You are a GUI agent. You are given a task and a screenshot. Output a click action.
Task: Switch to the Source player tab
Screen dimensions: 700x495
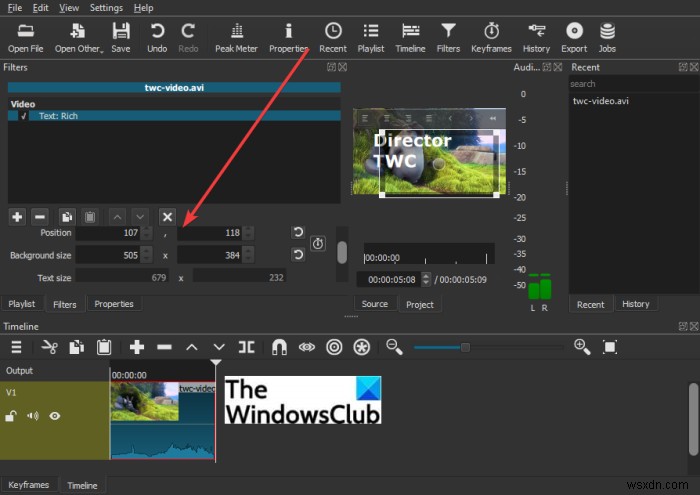tap(375, 304)
